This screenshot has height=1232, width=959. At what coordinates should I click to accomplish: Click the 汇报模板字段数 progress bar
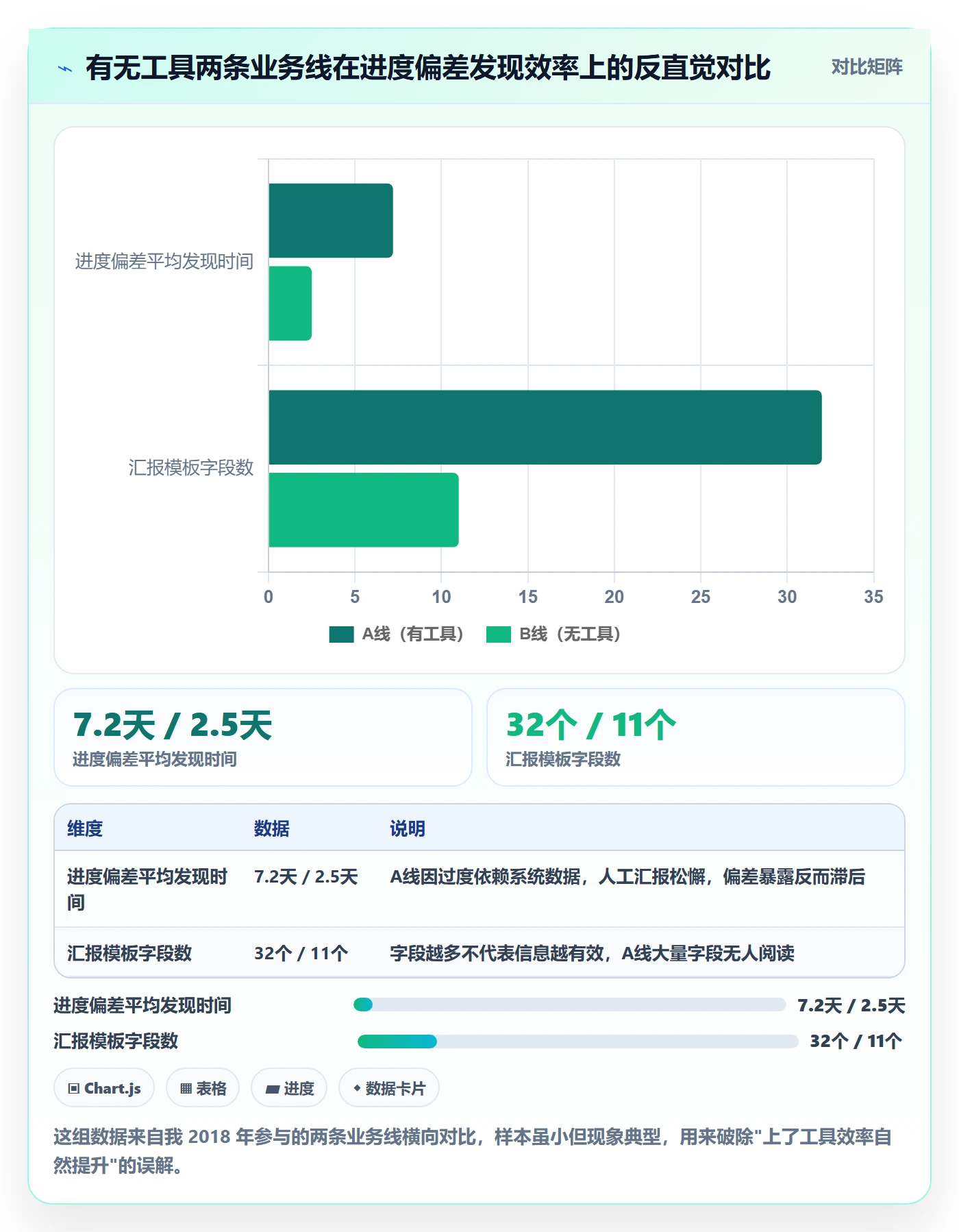pyautogui.click(x=578, y=1042)
